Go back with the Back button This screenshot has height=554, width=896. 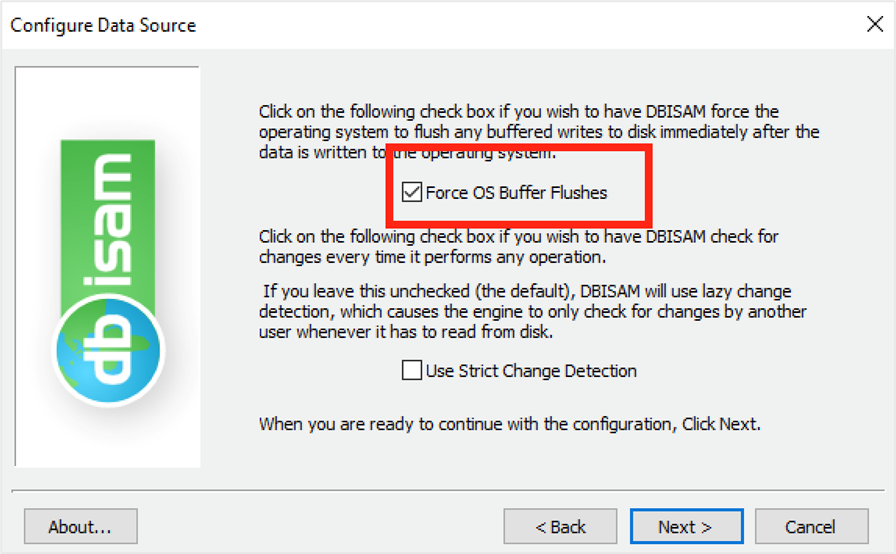[560, 527]
